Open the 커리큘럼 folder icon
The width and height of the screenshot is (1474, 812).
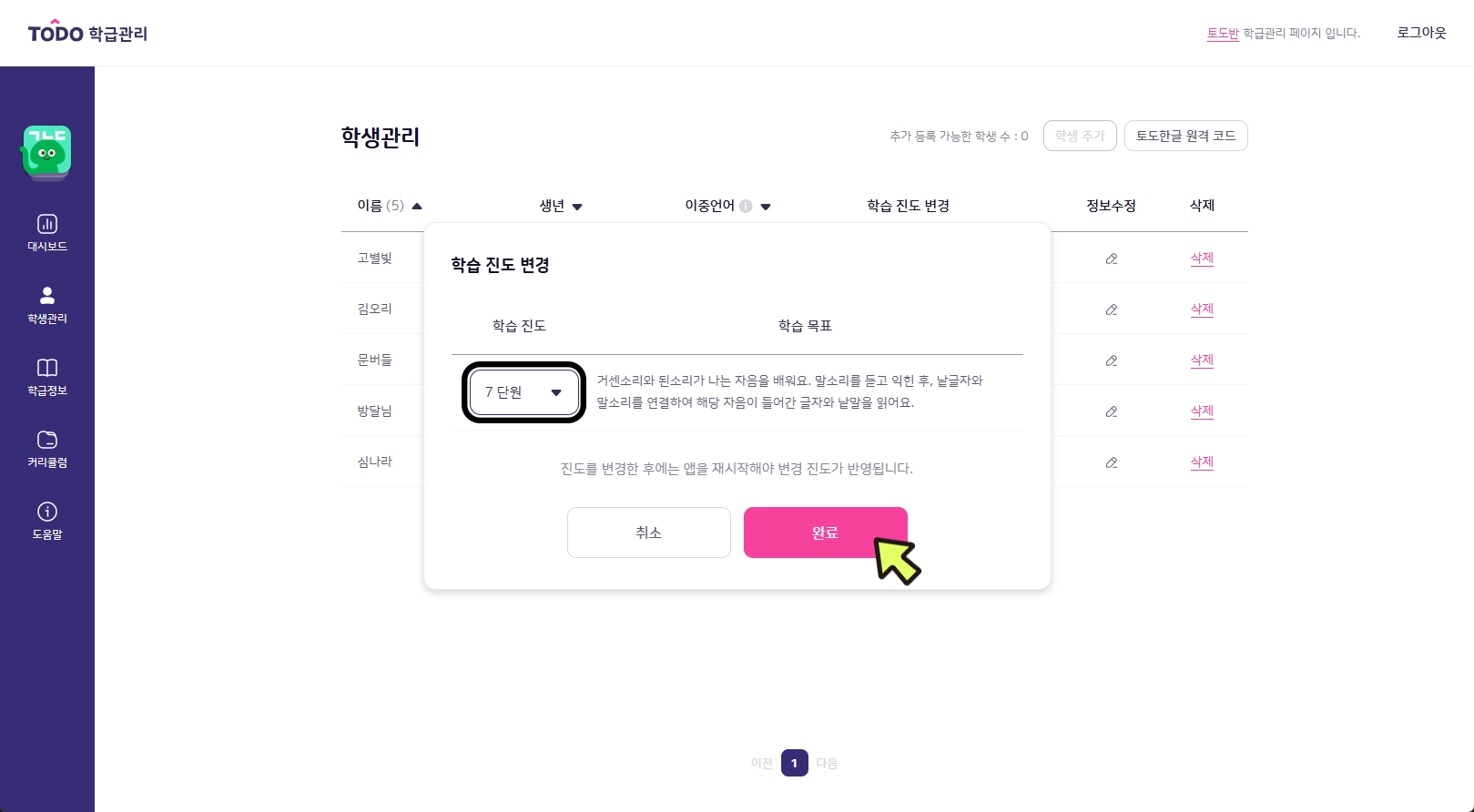click(x=47, y=440)
